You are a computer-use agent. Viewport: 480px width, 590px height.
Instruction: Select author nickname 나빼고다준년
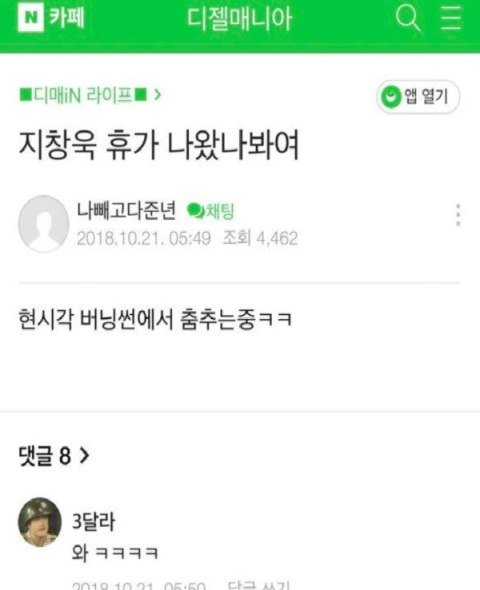[126, 210]
